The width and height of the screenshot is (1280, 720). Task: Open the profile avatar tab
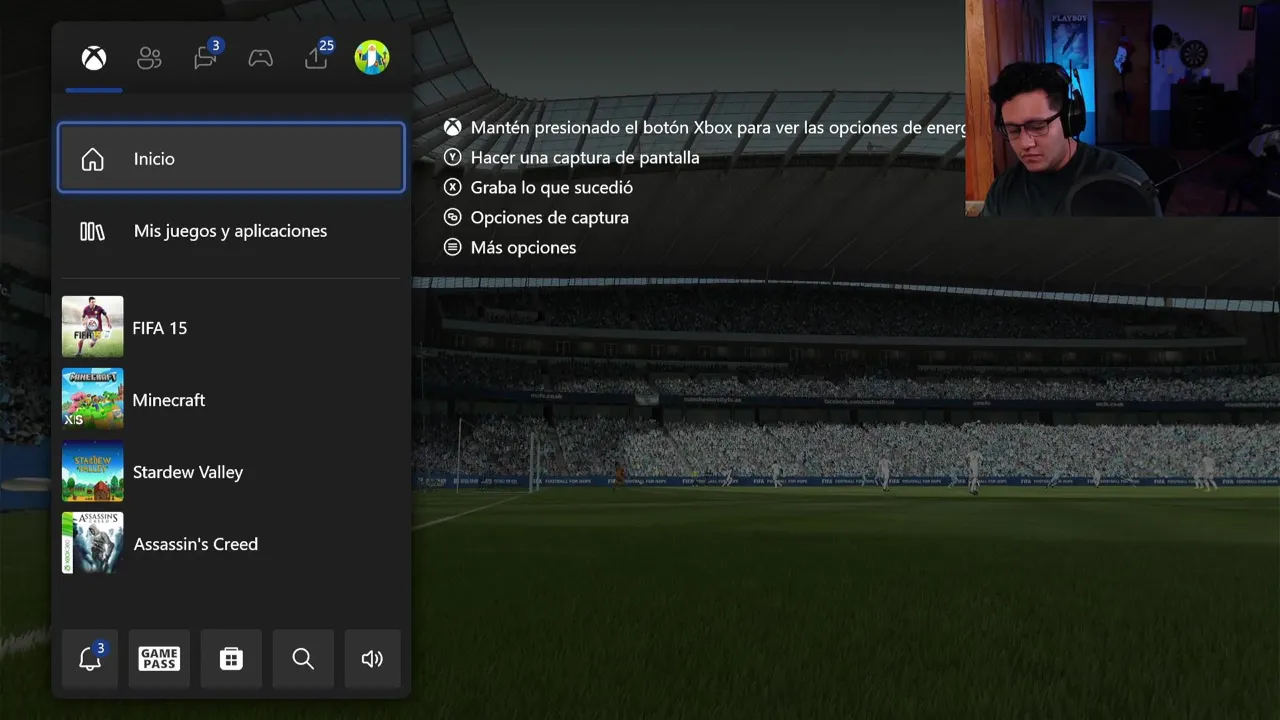tap(372, 57)
